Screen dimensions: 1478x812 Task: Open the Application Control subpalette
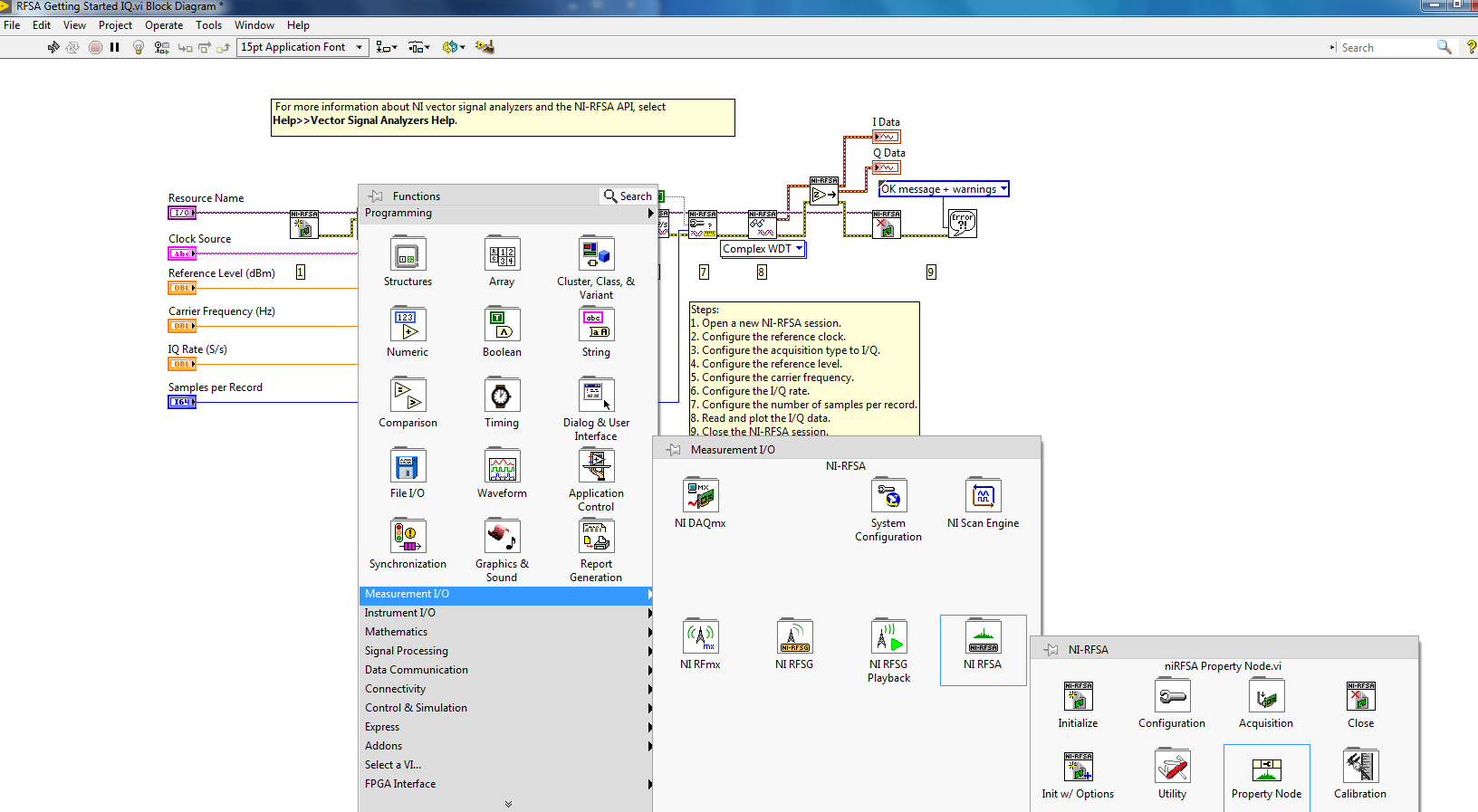pyautogui.click(x=596, y=479)
